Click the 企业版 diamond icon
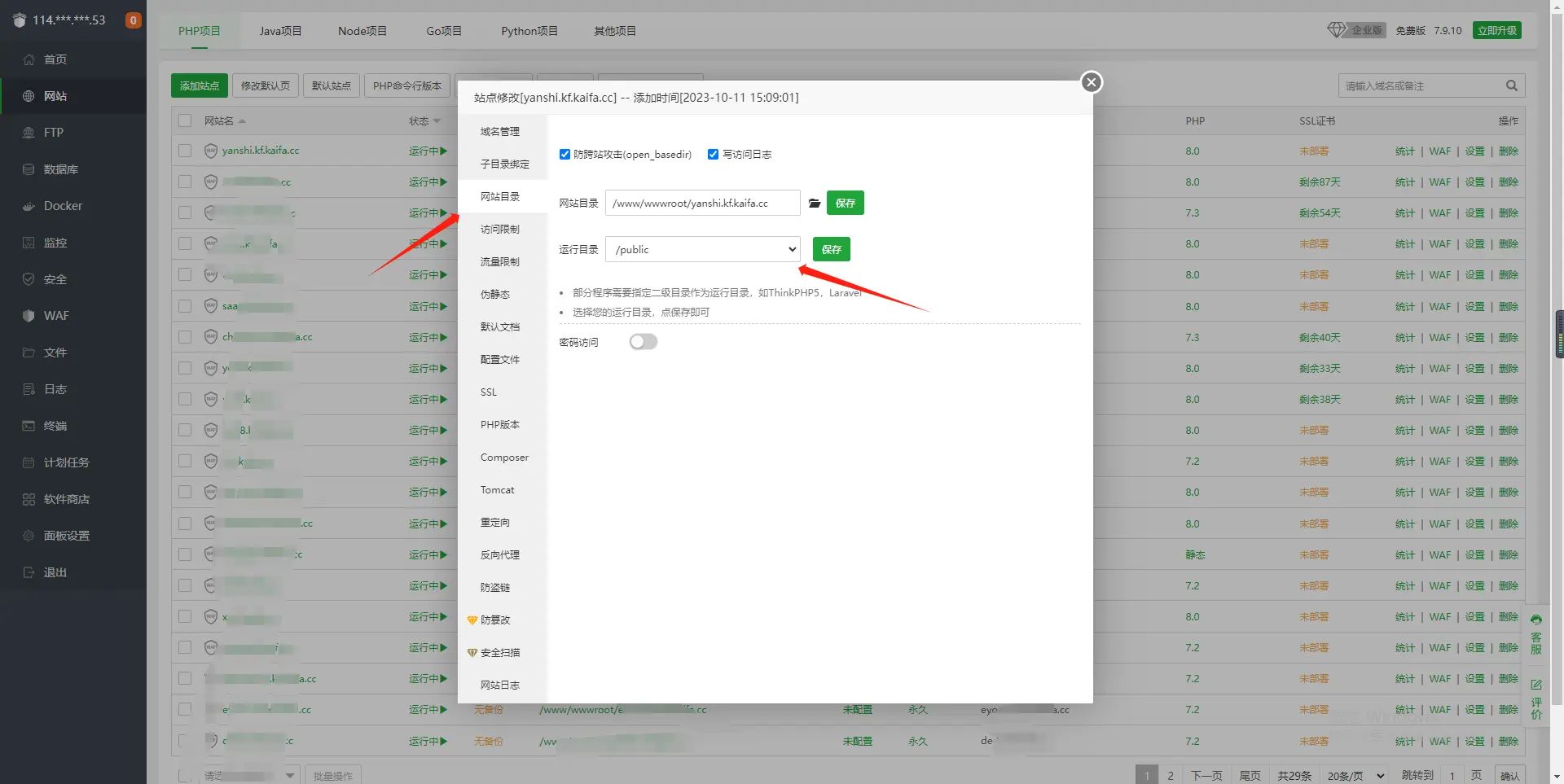Screen dimensions: 1564x784 pos(1337,30)
